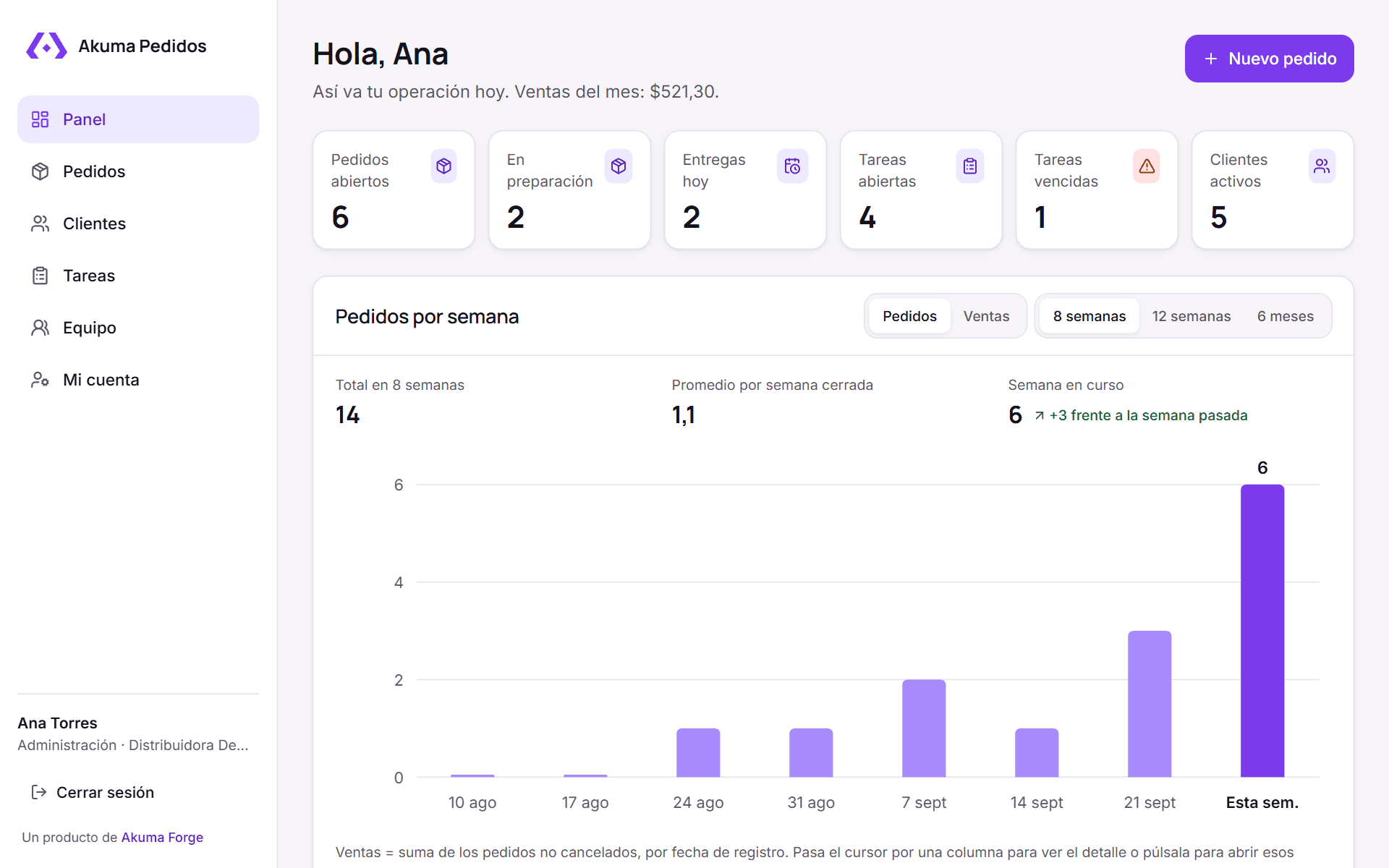Create a Nuevo pedido

[x=1269, y=59]
